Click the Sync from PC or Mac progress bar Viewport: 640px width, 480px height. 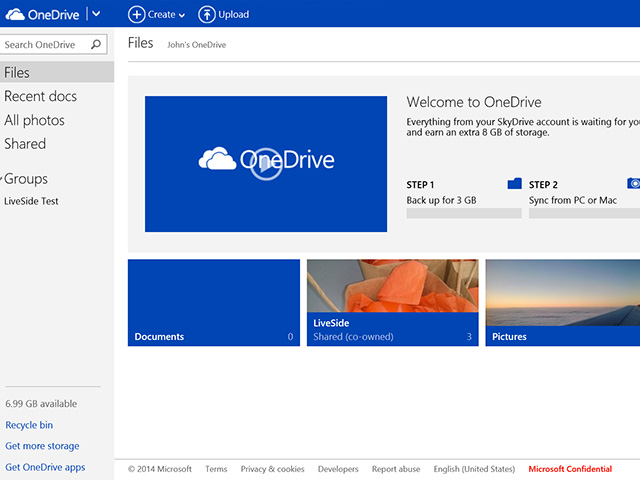tap(584, 213)
